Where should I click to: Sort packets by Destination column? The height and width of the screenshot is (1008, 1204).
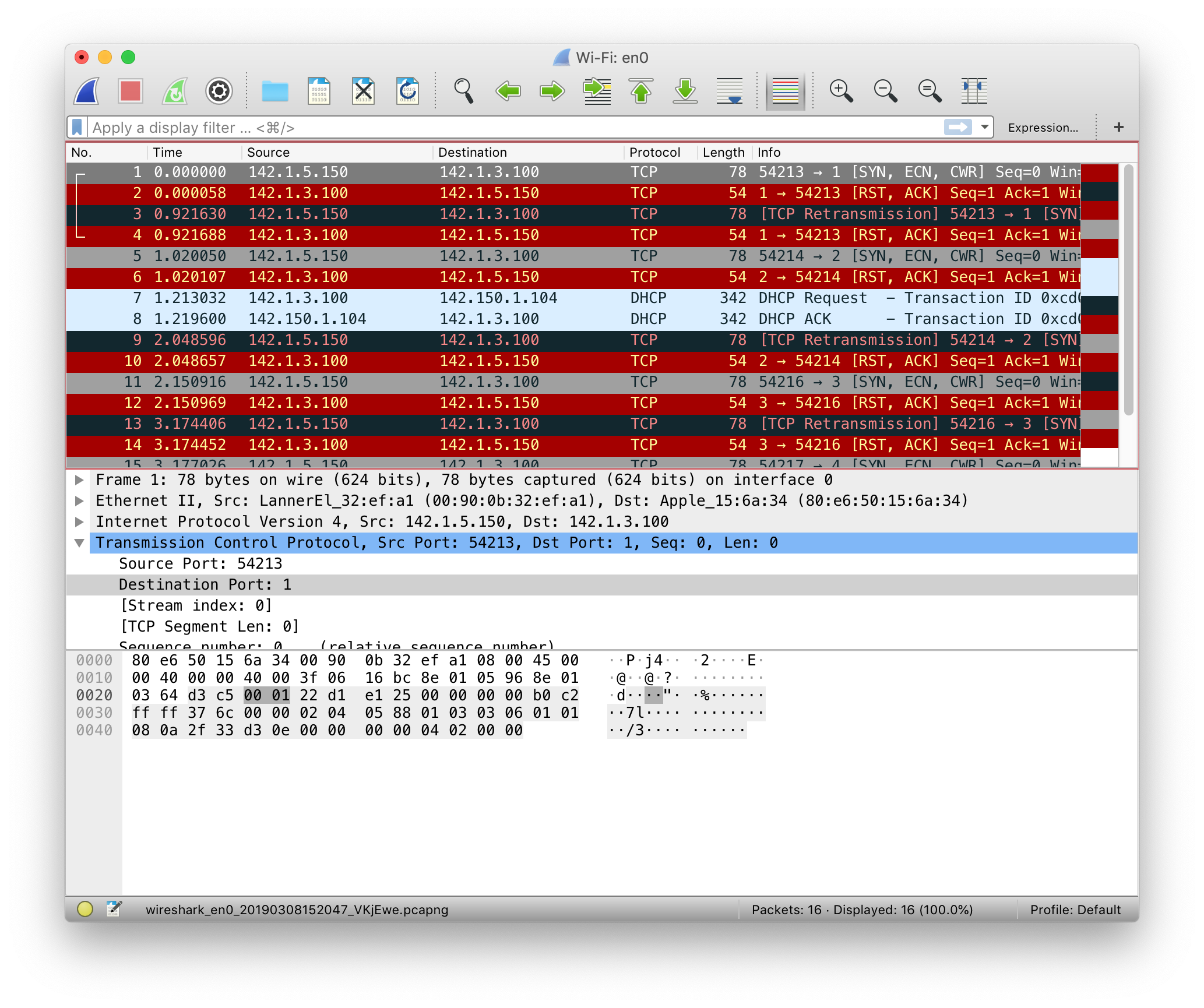[x=529, y=153]
